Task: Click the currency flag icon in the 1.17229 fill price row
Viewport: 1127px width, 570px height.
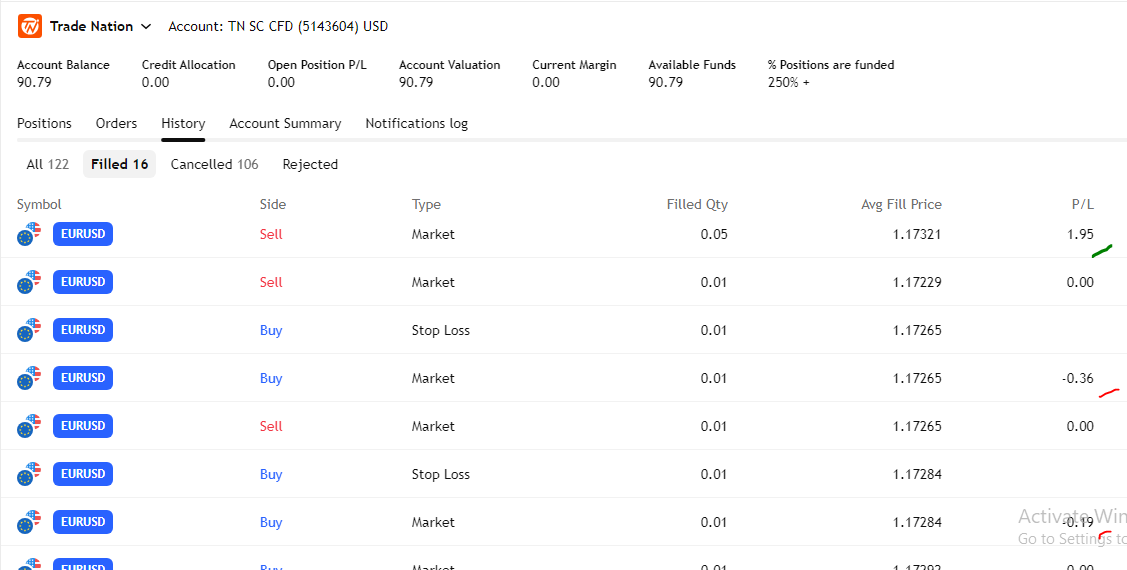Action: click(x=29, y=283)
